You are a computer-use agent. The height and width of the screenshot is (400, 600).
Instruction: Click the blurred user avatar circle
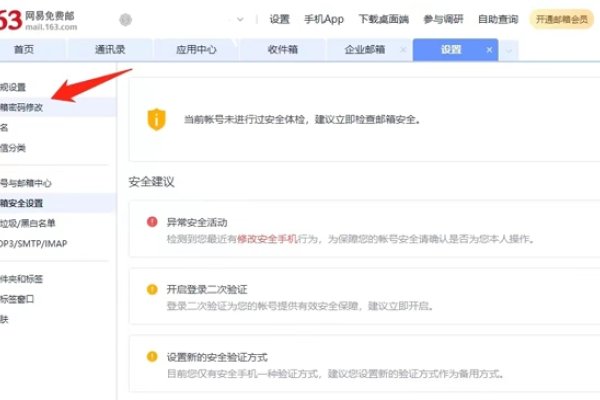coord(126,20)
